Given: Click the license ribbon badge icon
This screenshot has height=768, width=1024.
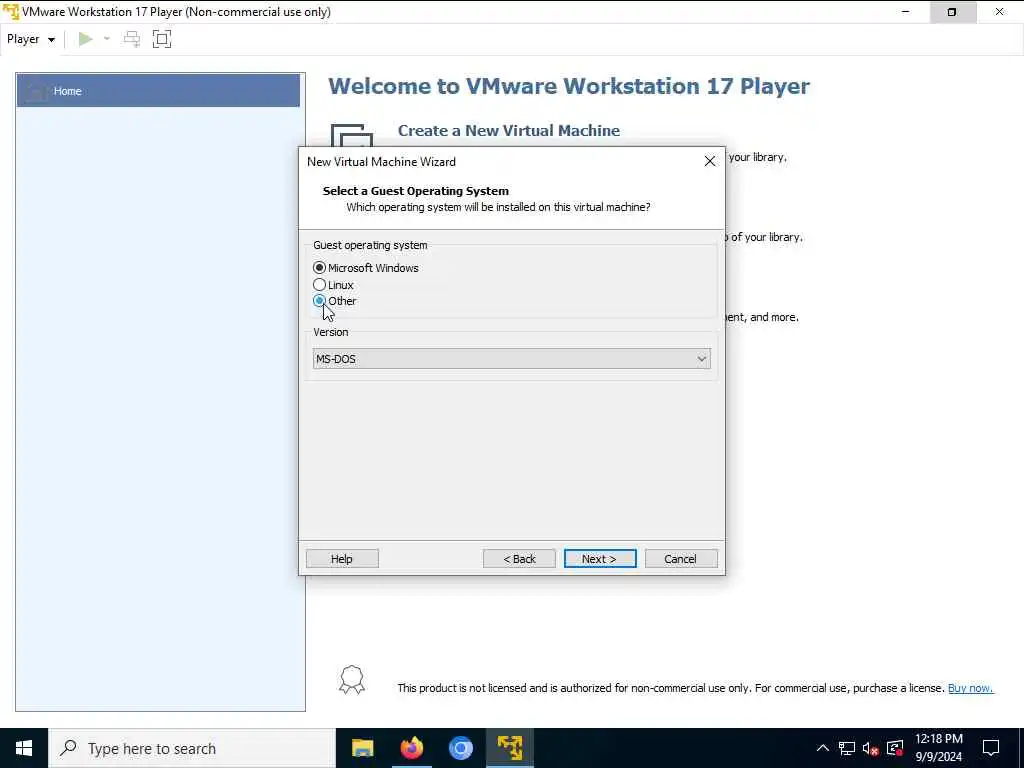Looking at the screenshot, I should coord(352,680).
